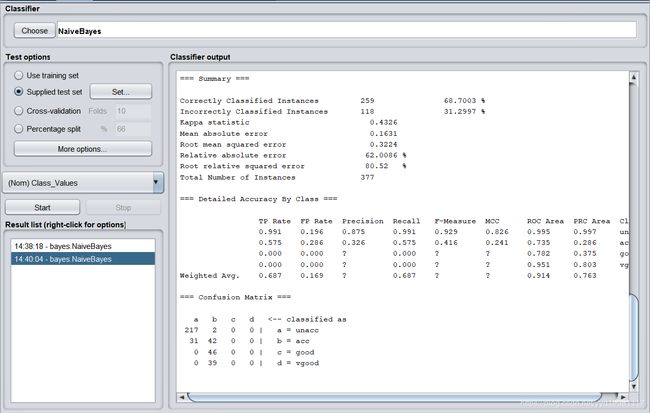Click the Stop button
The width and height of the screenshot is (650, 413).
pyautogui.click(x=123, y=207)
